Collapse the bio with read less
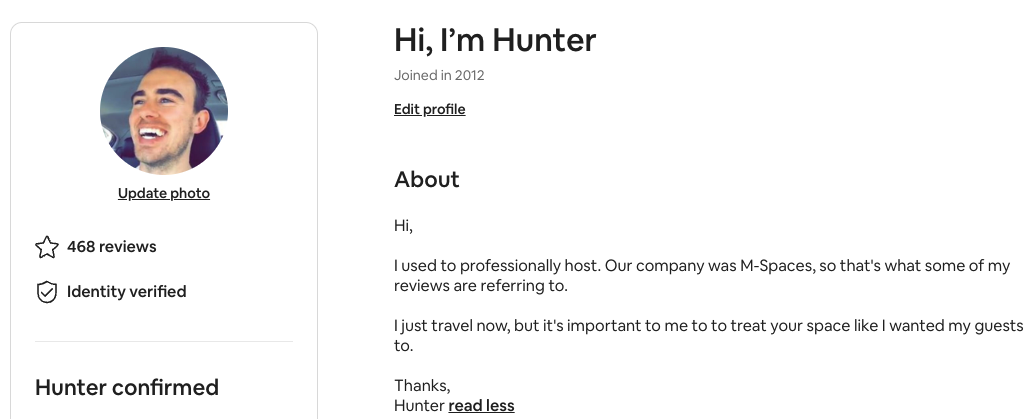The height and width of the screenshot is (419, 1035). [x=481, y=406]
